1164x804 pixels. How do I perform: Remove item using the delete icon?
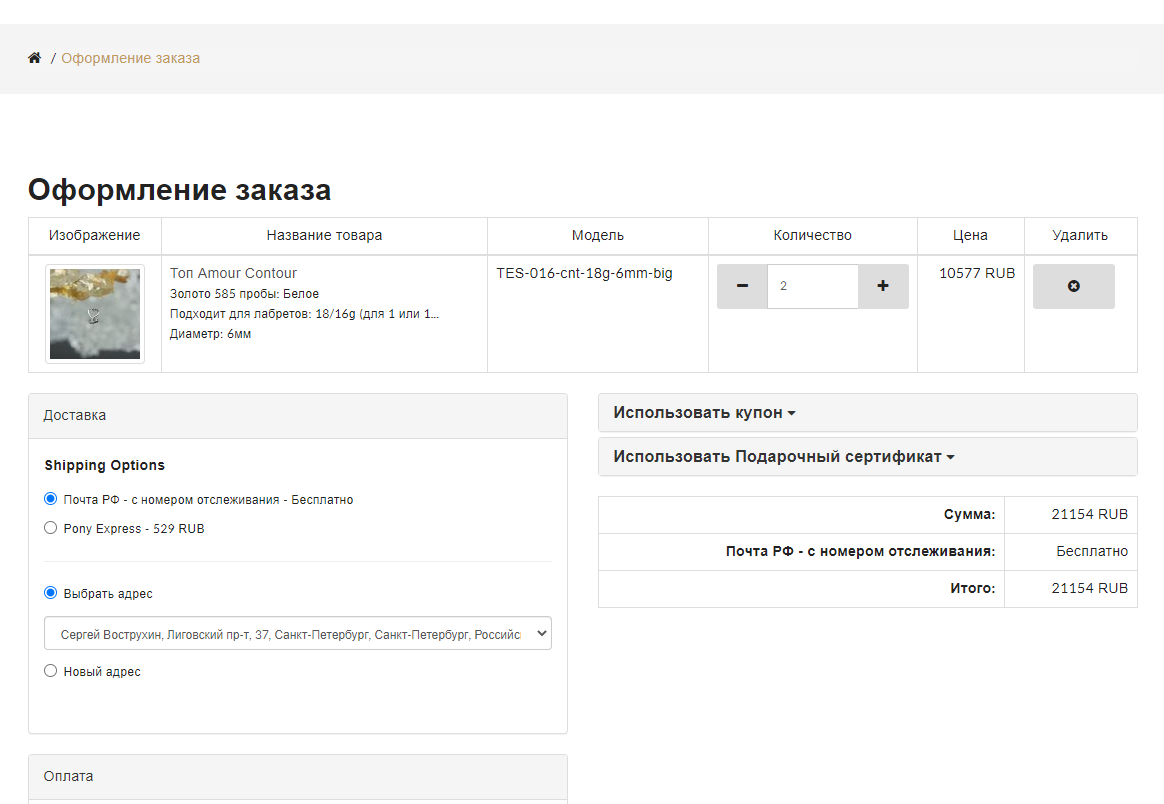(1073, 286)
